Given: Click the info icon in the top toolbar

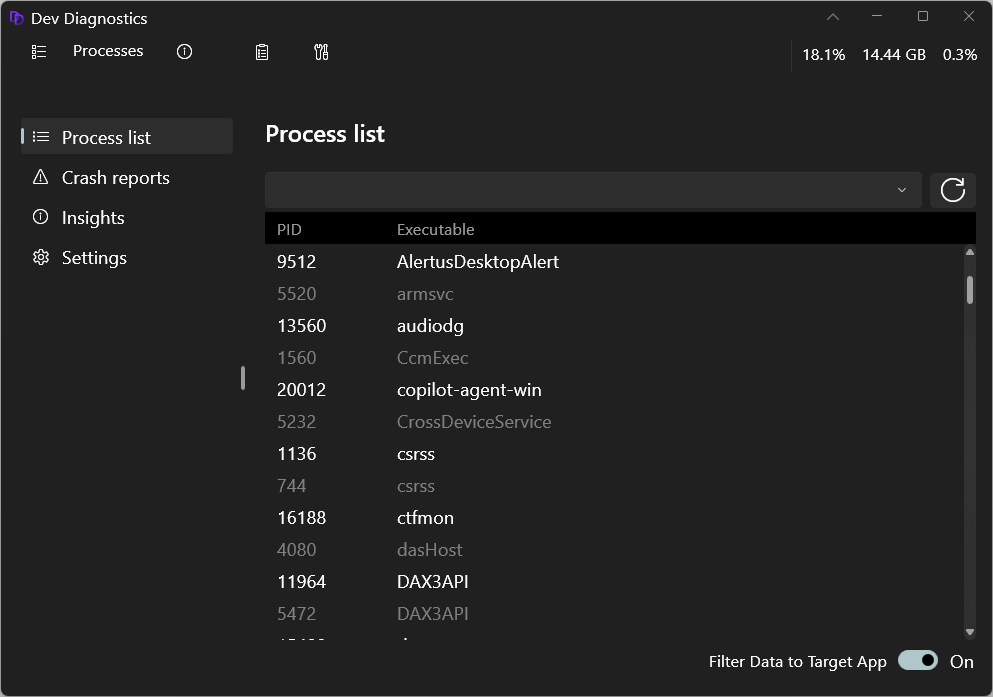Looking at the screenshot, I should pyautogui.click(x=184, y=52).
